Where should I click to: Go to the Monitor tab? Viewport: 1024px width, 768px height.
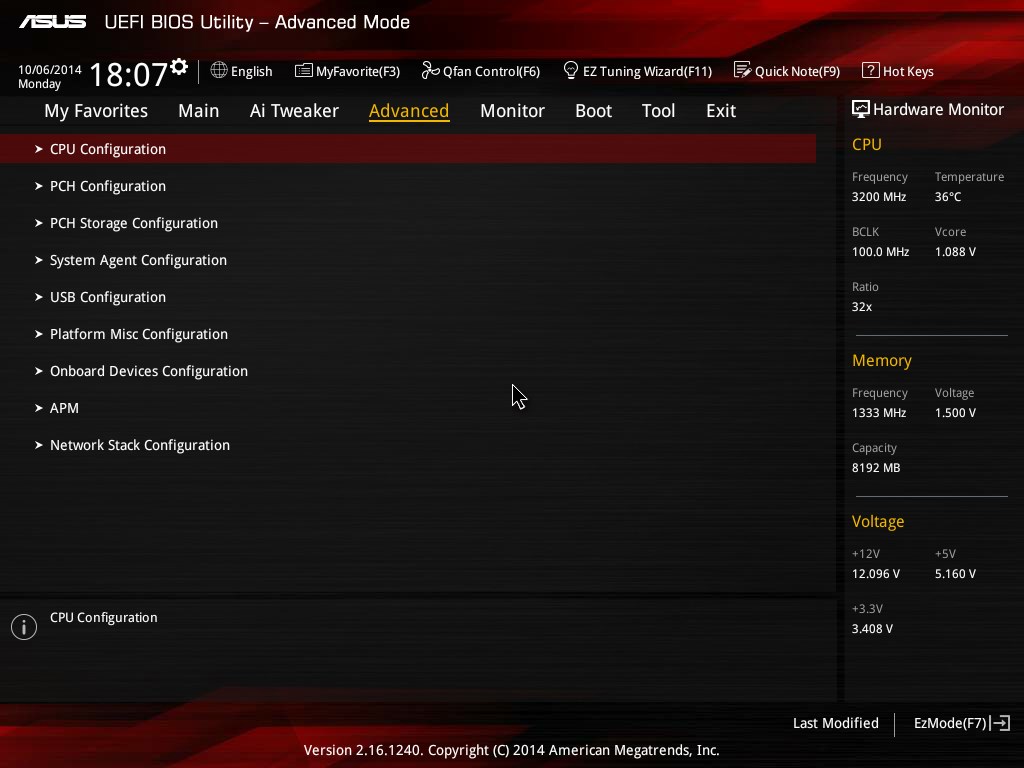click(x=512, y=111)
